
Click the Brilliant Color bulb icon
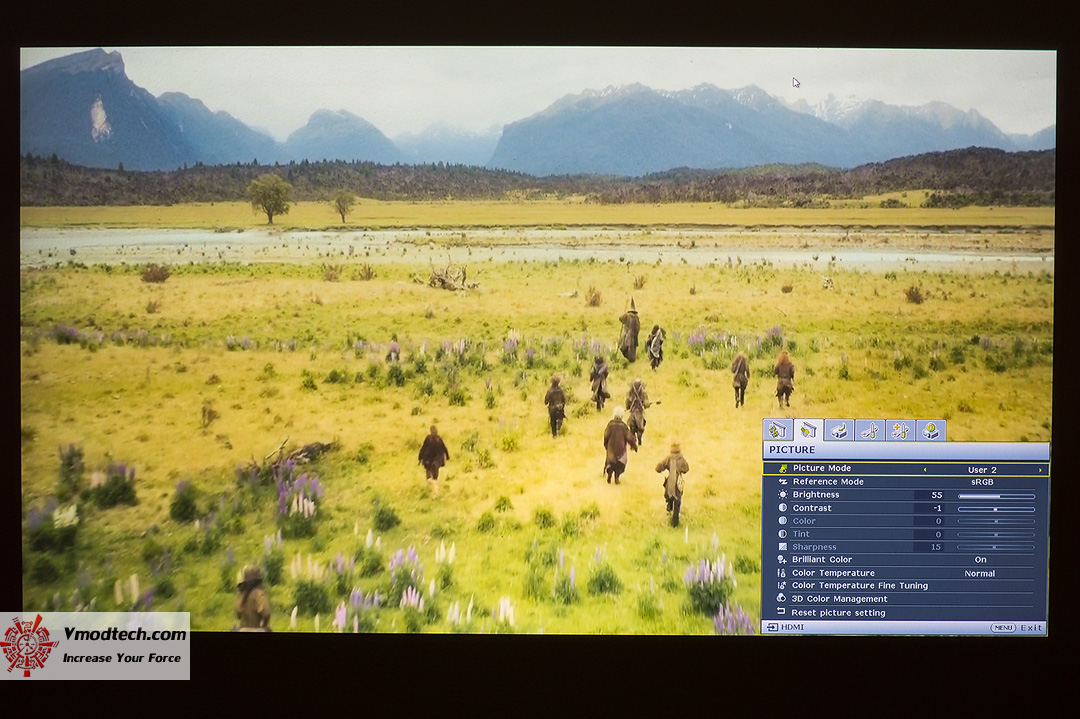tap(782, 560)
